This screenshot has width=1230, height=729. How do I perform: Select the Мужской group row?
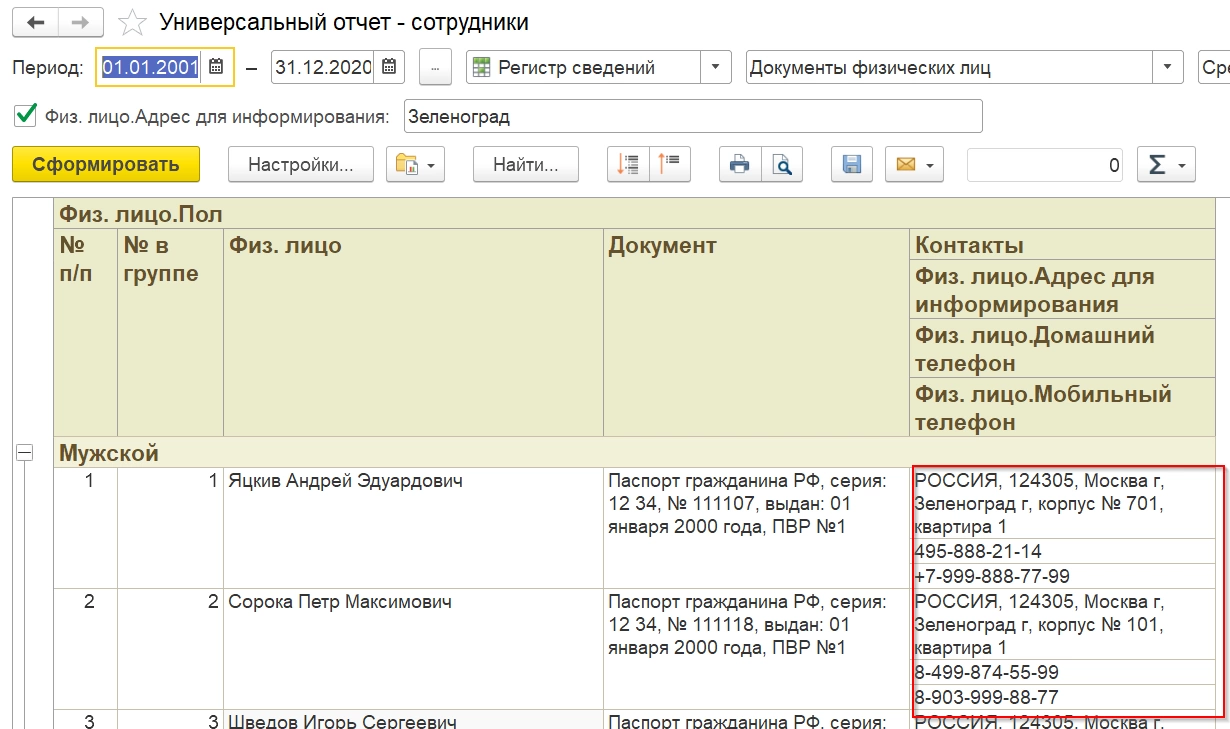[x=635, y=453]
